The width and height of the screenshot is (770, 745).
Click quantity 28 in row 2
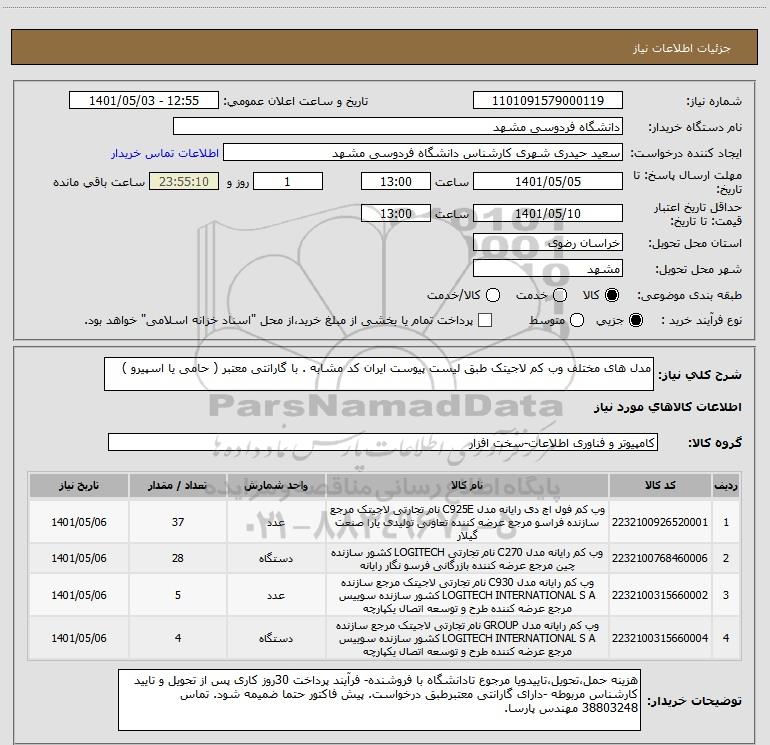pos(178,558)
